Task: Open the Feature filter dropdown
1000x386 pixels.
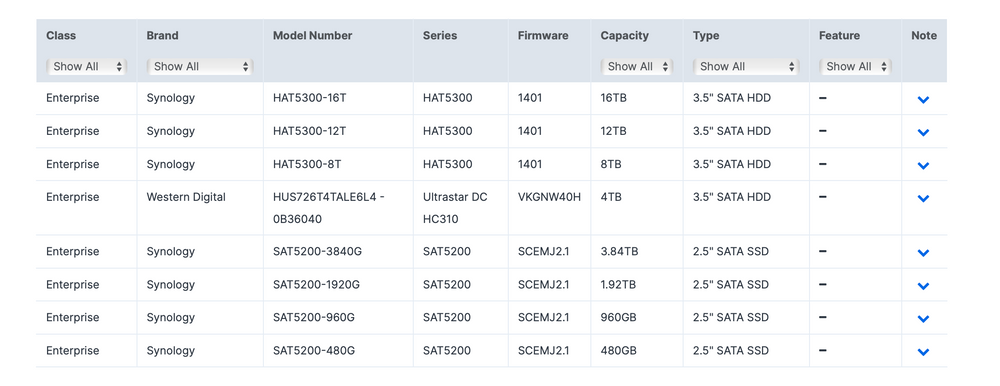Action: click(x=855, y=66)
